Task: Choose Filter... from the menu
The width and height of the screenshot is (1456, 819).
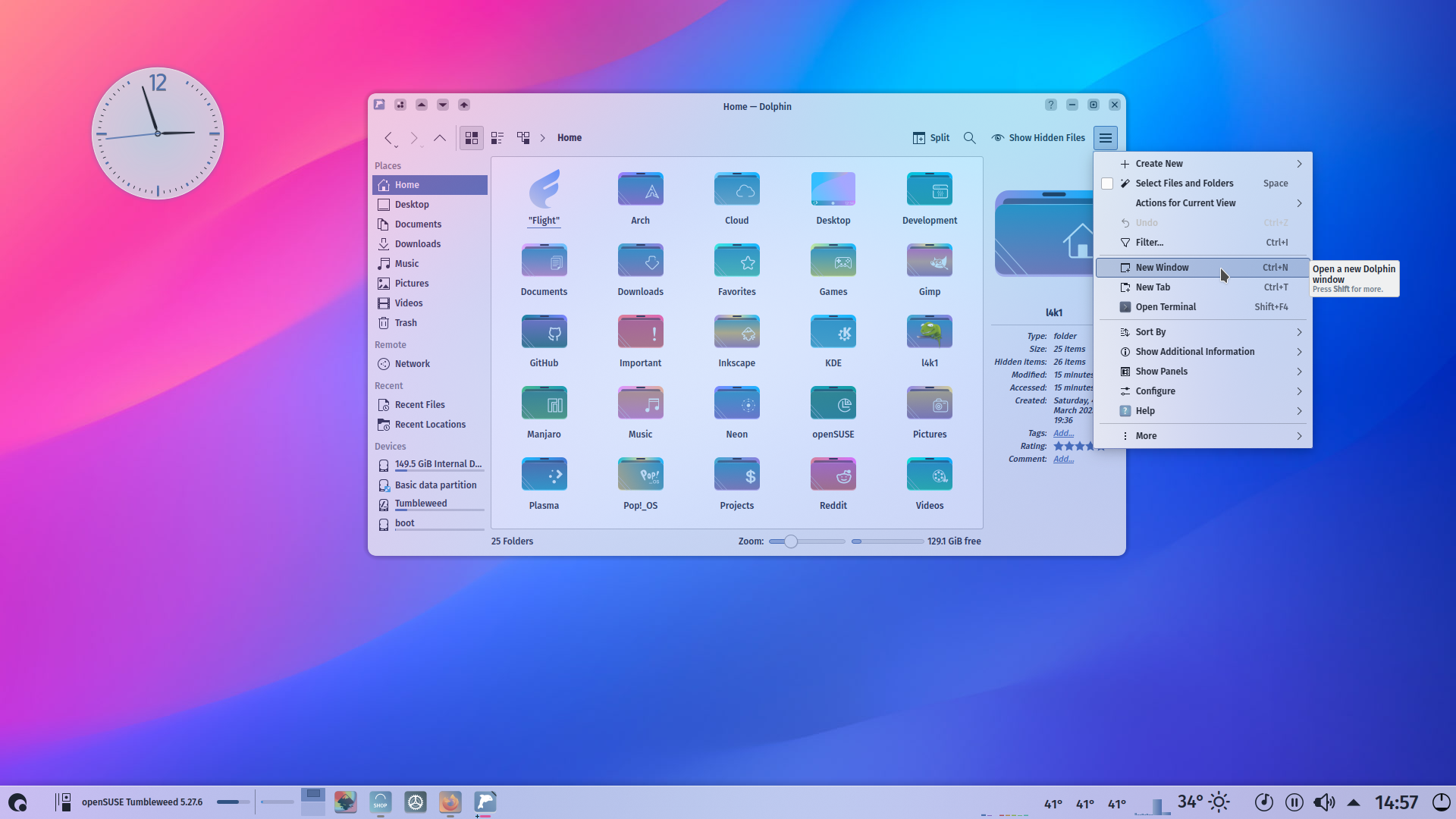Action: [x=1203, y=243]
